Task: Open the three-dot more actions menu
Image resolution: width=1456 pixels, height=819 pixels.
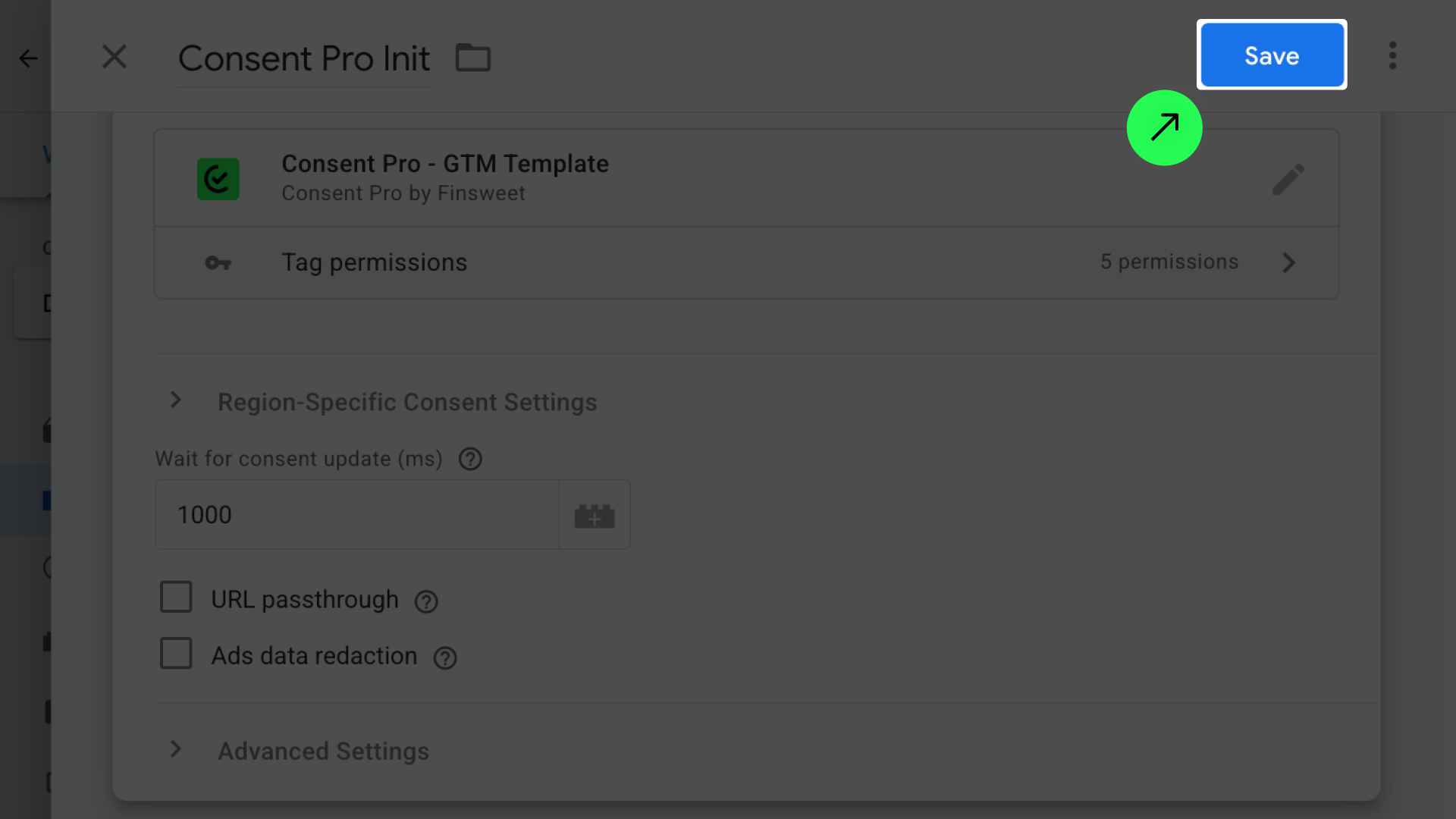Action: pyautogui.click(x=1392, y=56)
